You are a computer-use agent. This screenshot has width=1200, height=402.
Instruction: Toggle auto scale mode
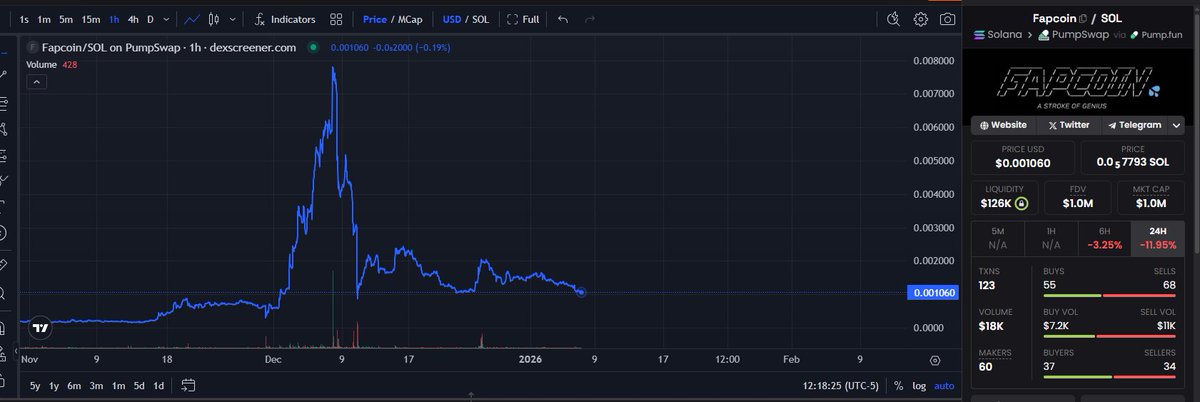point(944,385)
